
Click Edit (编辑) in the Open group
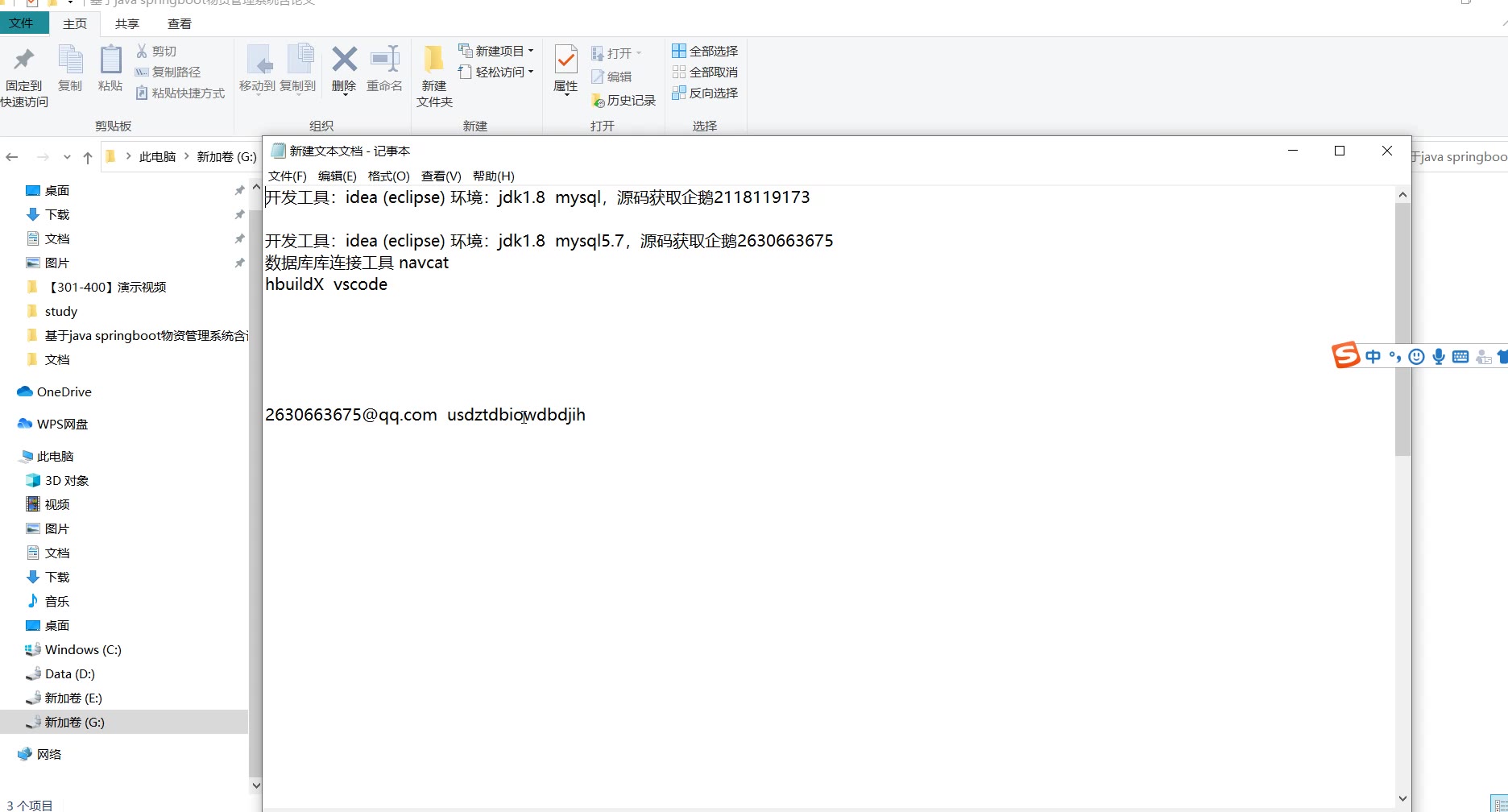611,77
